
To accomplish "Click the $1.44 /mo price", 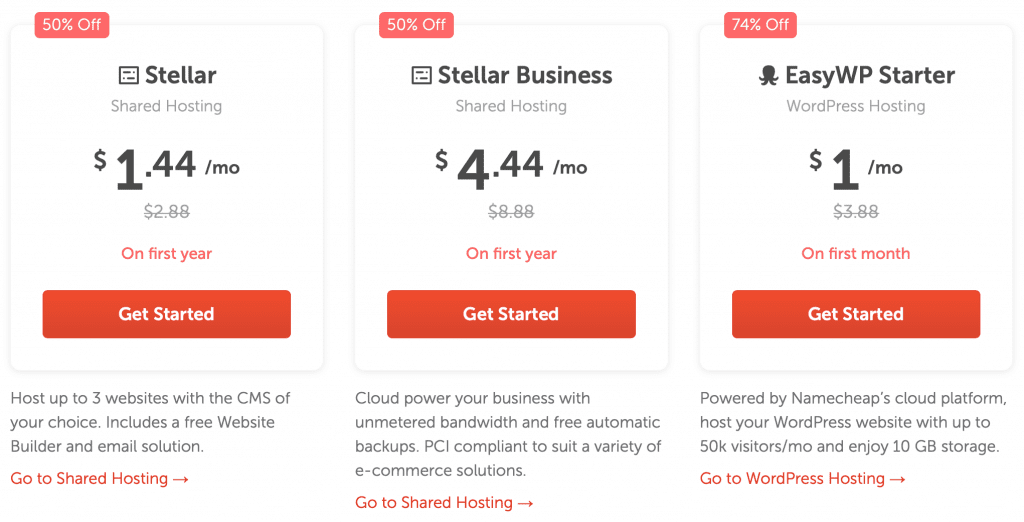I will [x=167, y=168].
